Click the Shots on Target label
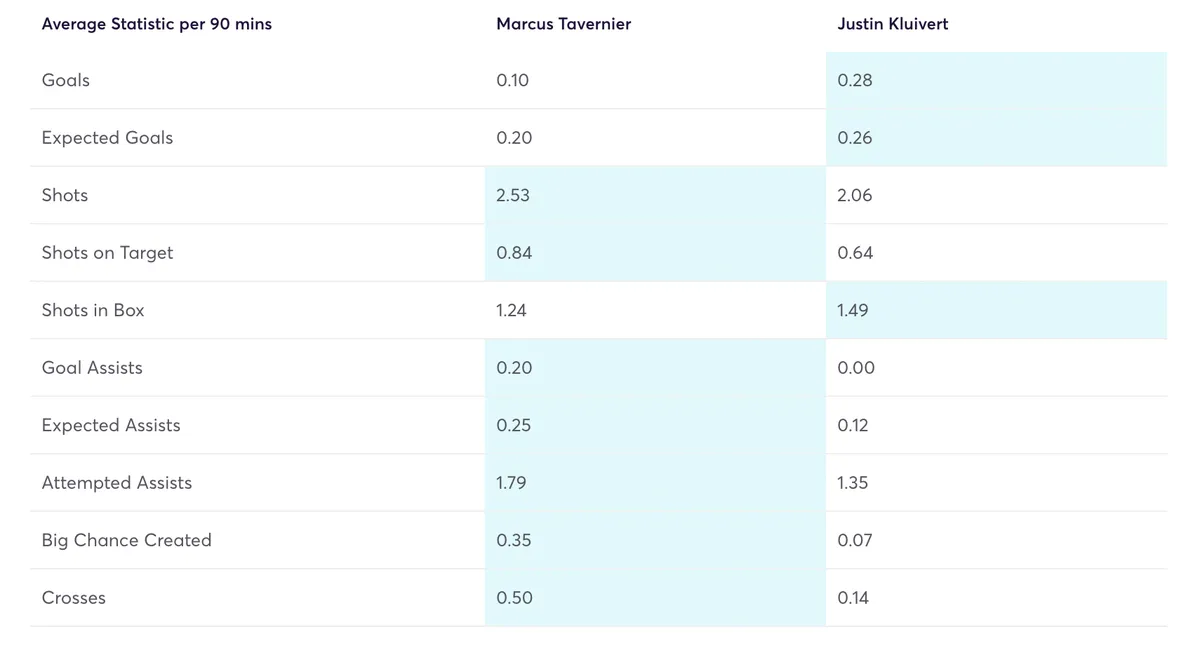Viewport: 1200px width, 669px height. 107,253
